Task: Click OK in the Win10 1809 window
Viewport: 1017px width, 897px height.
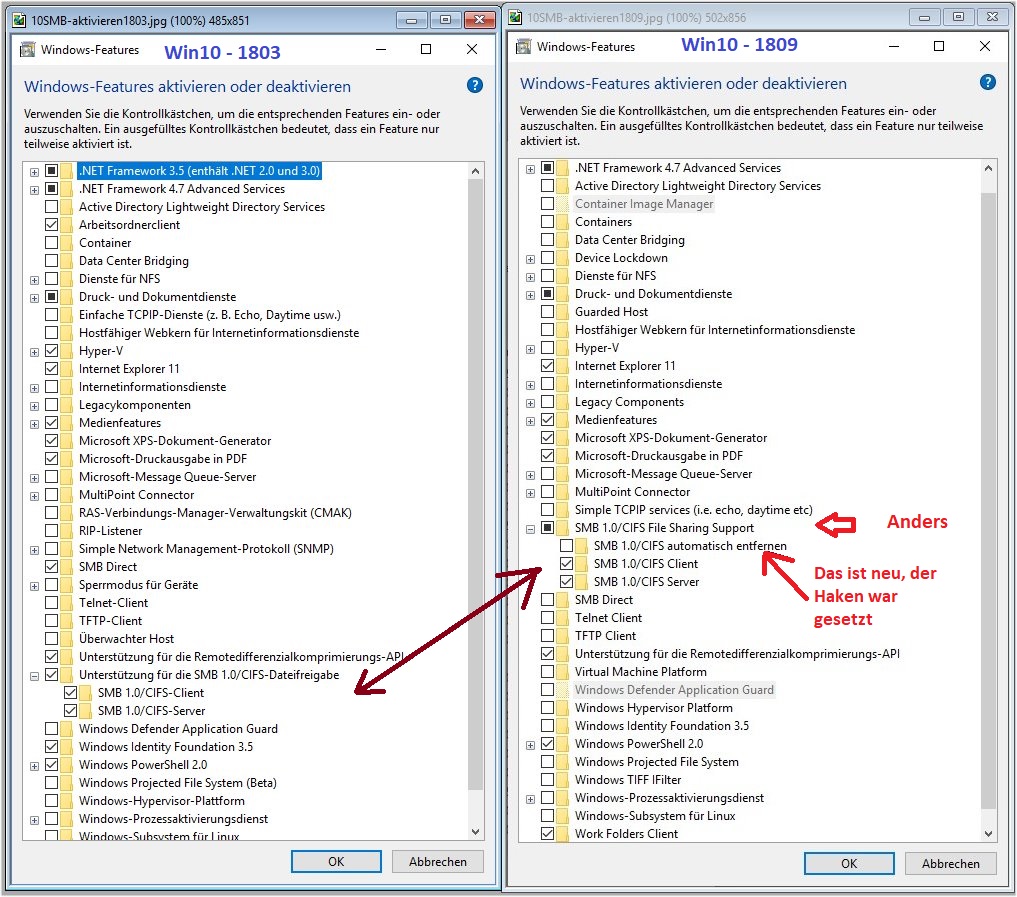Action: tap(849, 863)
